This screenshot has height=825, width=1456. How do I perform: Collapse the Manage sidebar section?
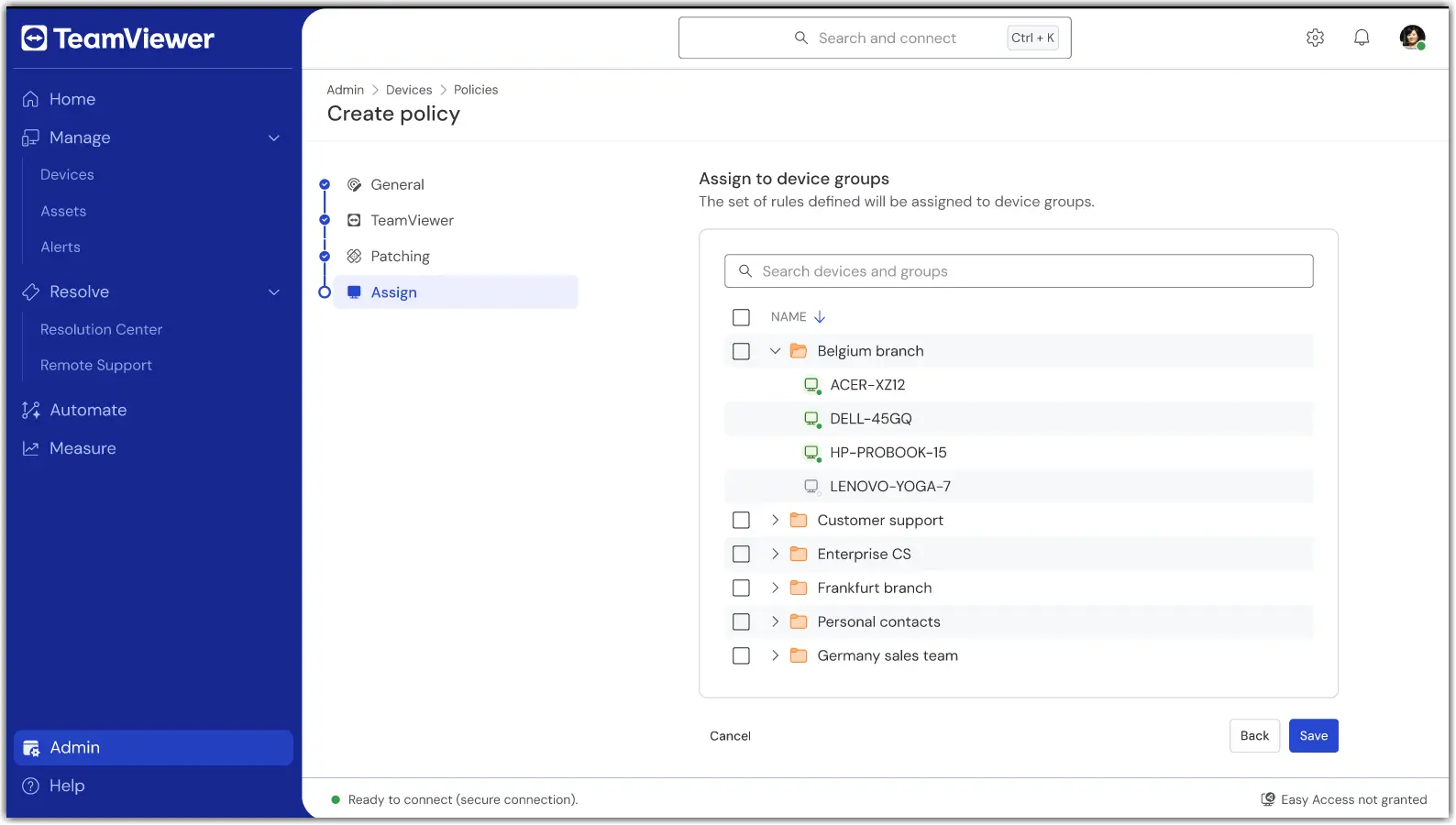[x=273, y=137]
